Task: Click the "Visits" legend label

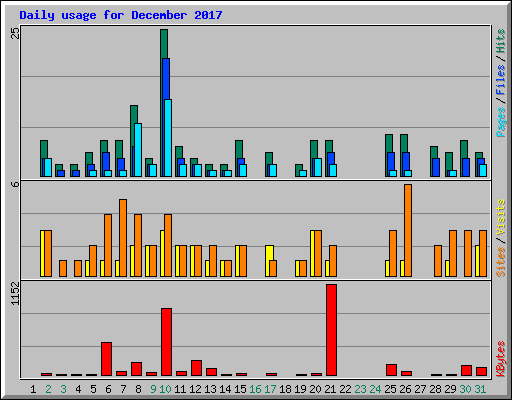Action: (500, 217)
